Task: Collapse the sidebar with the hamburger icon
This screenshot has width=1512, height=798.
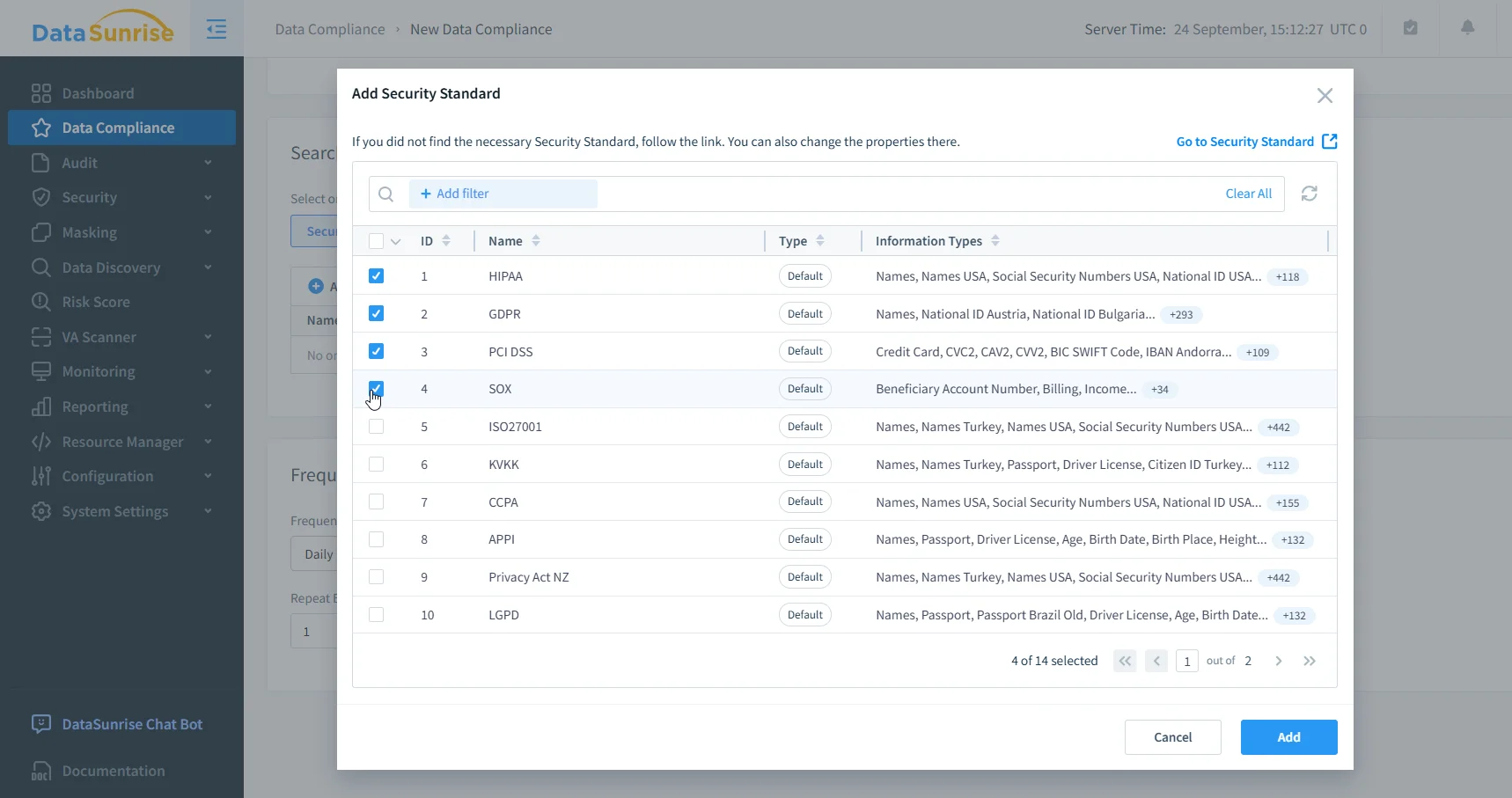Action: pyautogui.click(x=216, y=28)
